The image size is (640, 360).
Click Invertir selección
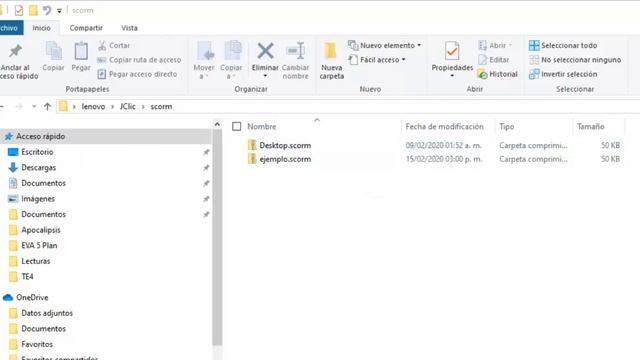pyautogui.click(x=563, y=74)
